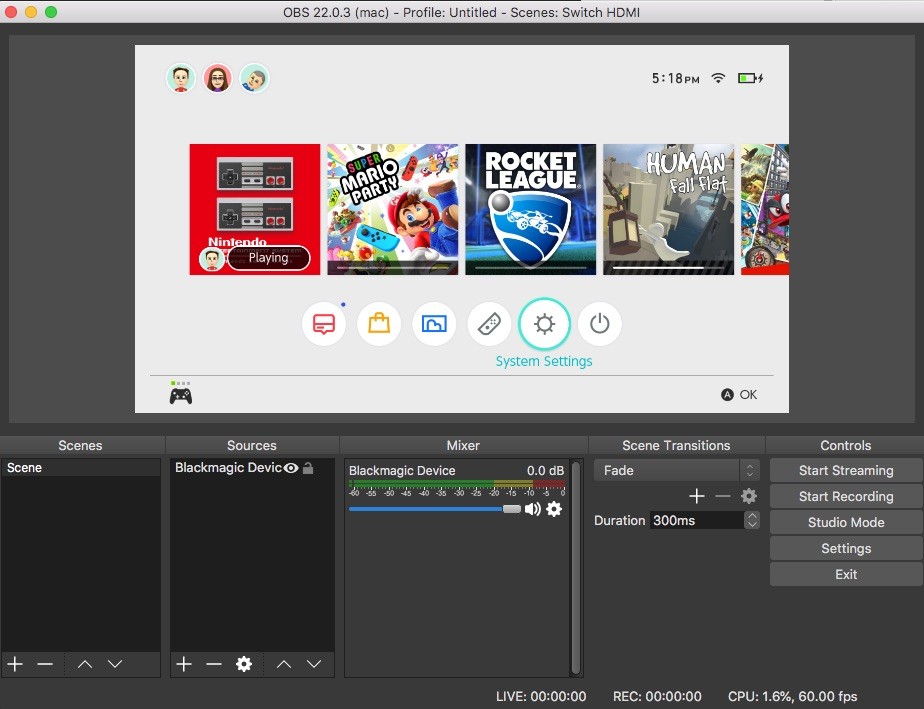Remove the selected scene with minus icon

coord(45,664)
